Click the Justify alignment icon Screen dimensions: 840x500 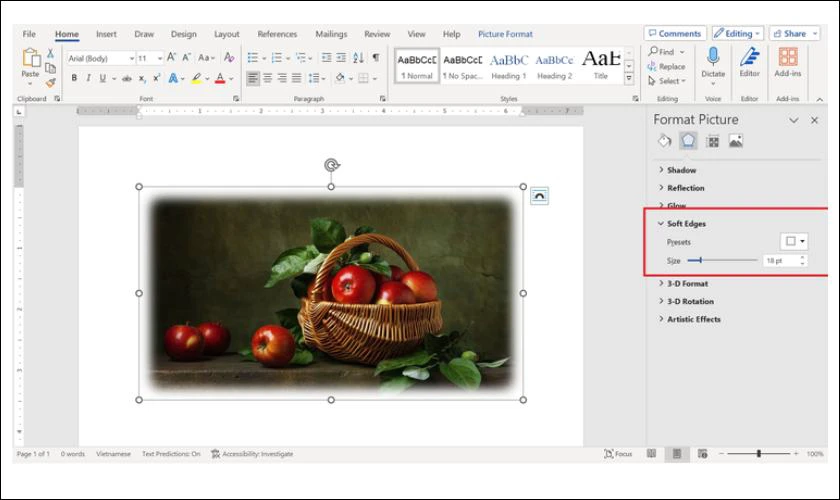(x=296, y=79)
